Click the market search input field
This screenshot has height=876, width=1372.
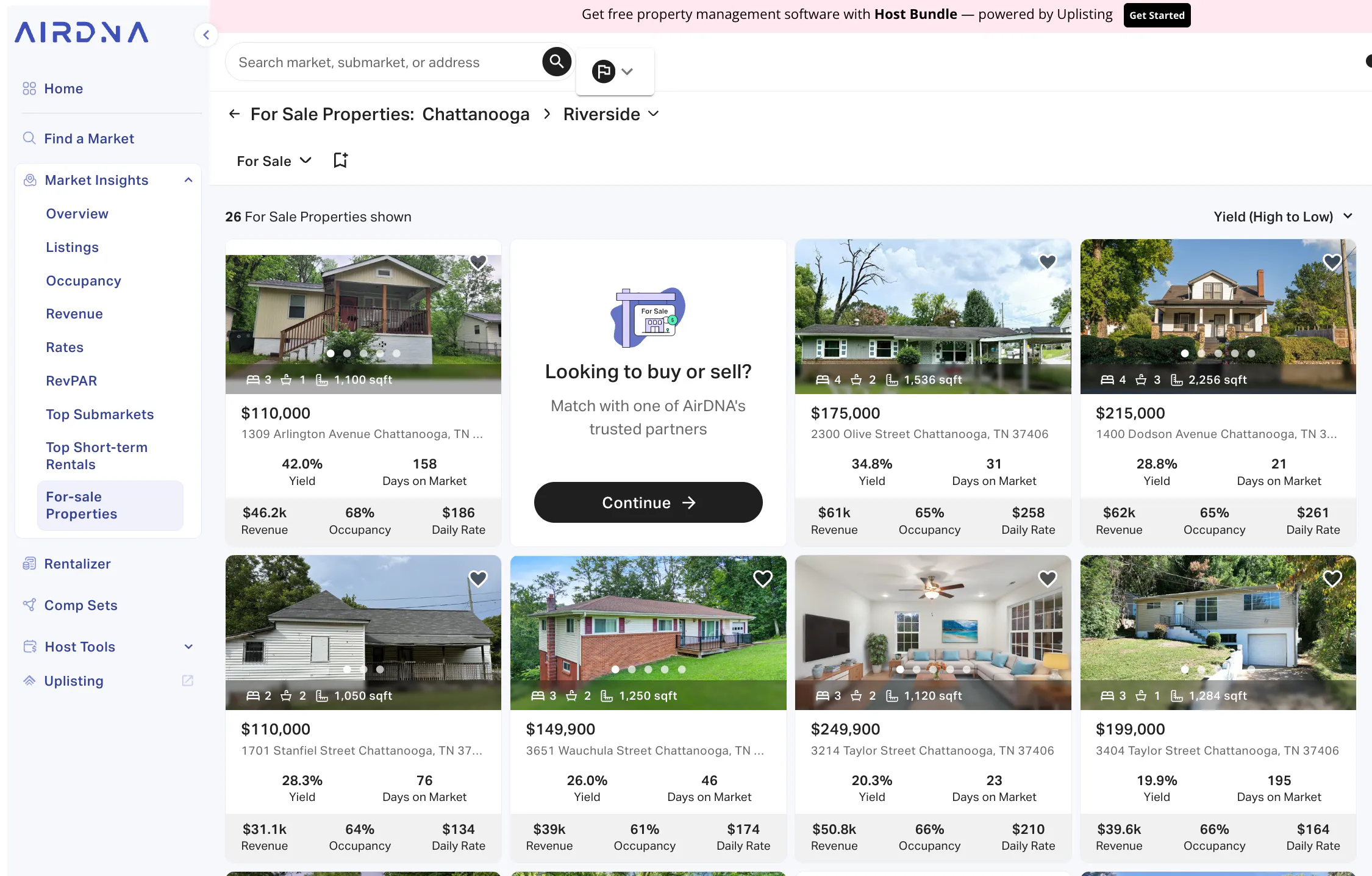tap(384, 62)
